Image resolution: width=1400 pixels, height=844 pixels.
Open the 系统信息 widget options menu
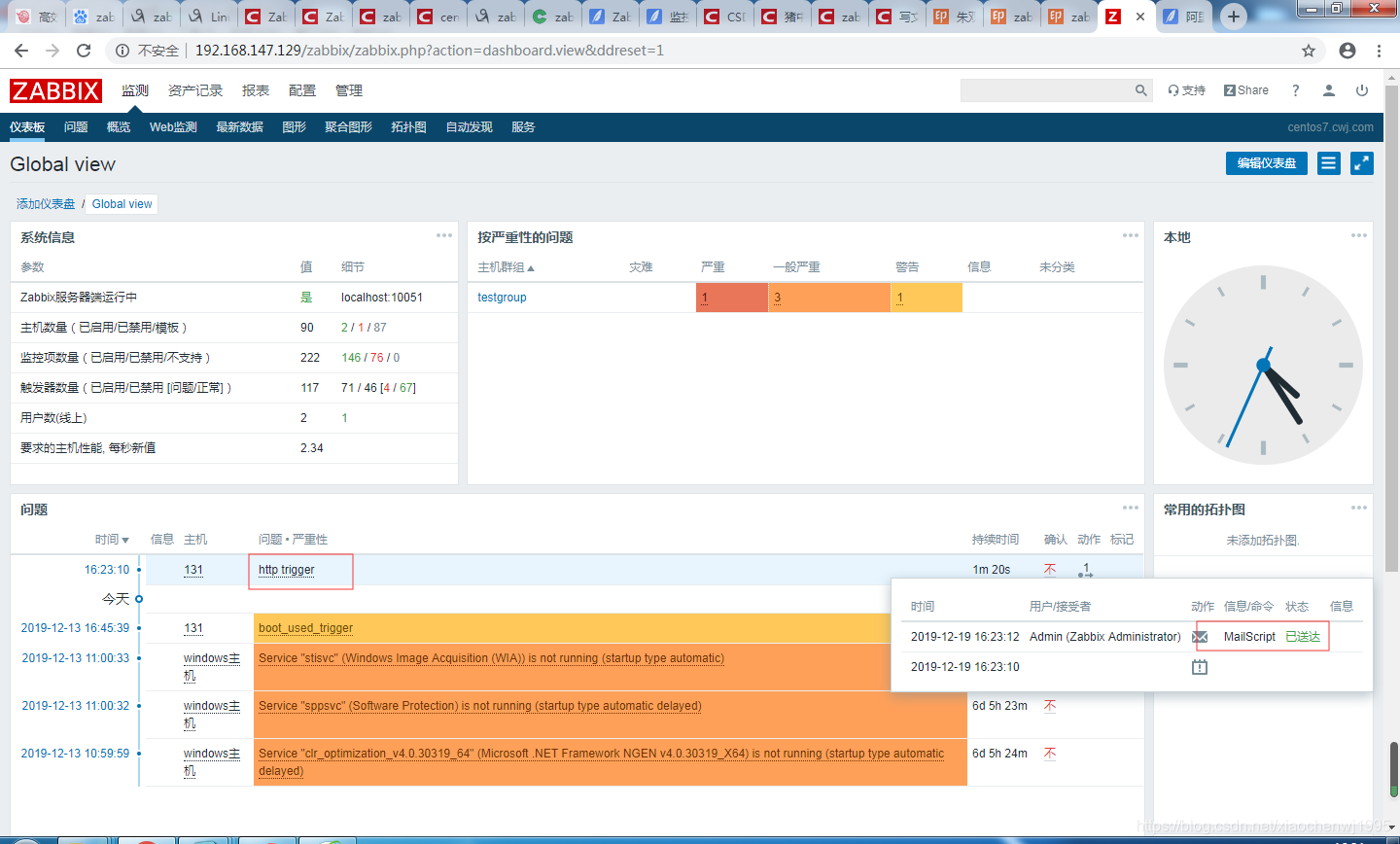[444, 235]
